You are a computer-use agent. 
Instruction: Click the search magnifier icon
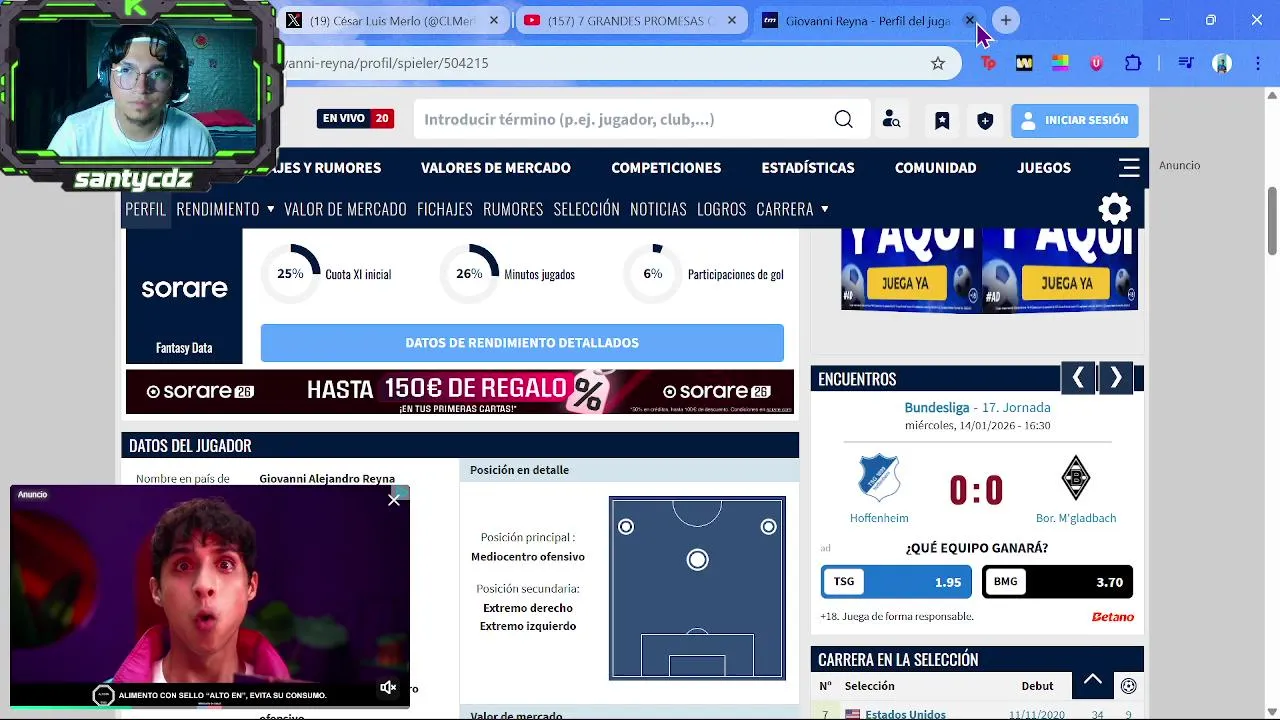pos(843,120)
